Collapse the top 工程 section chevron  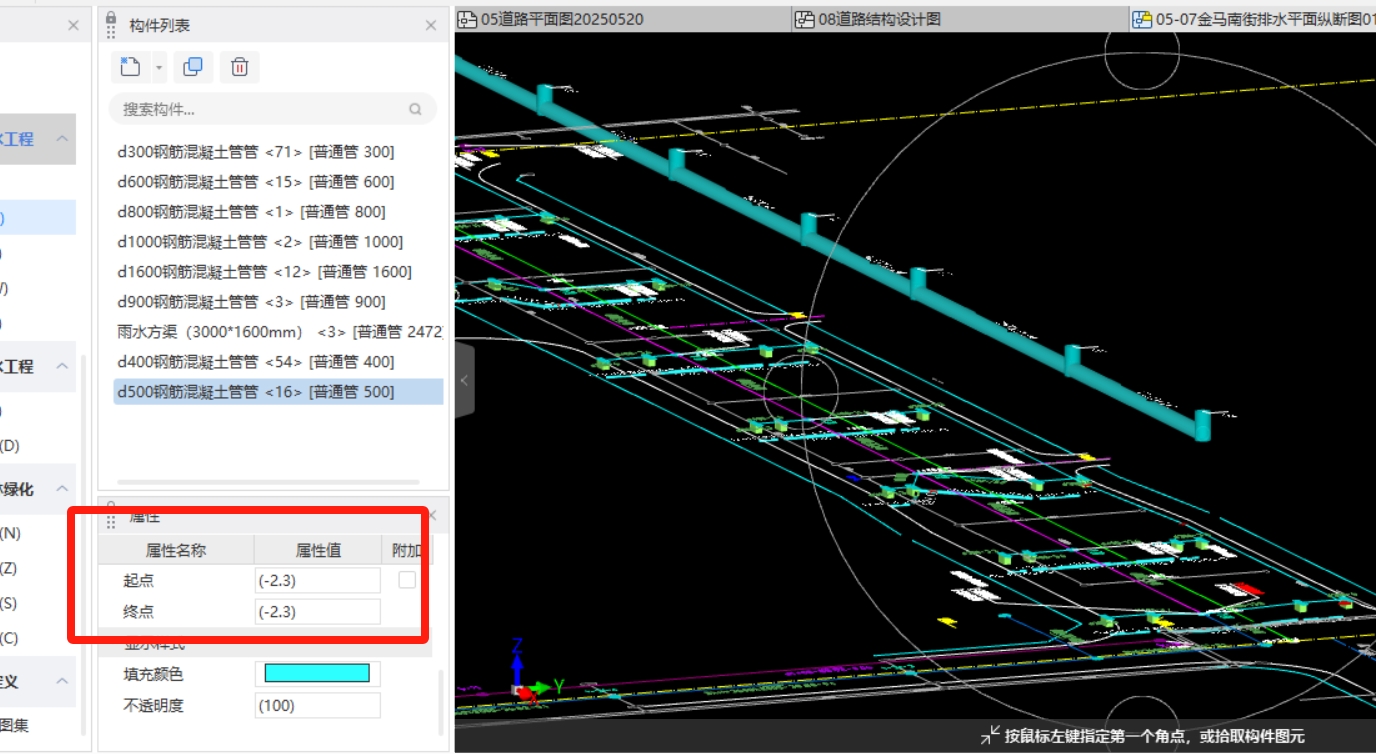coord(62,138)
